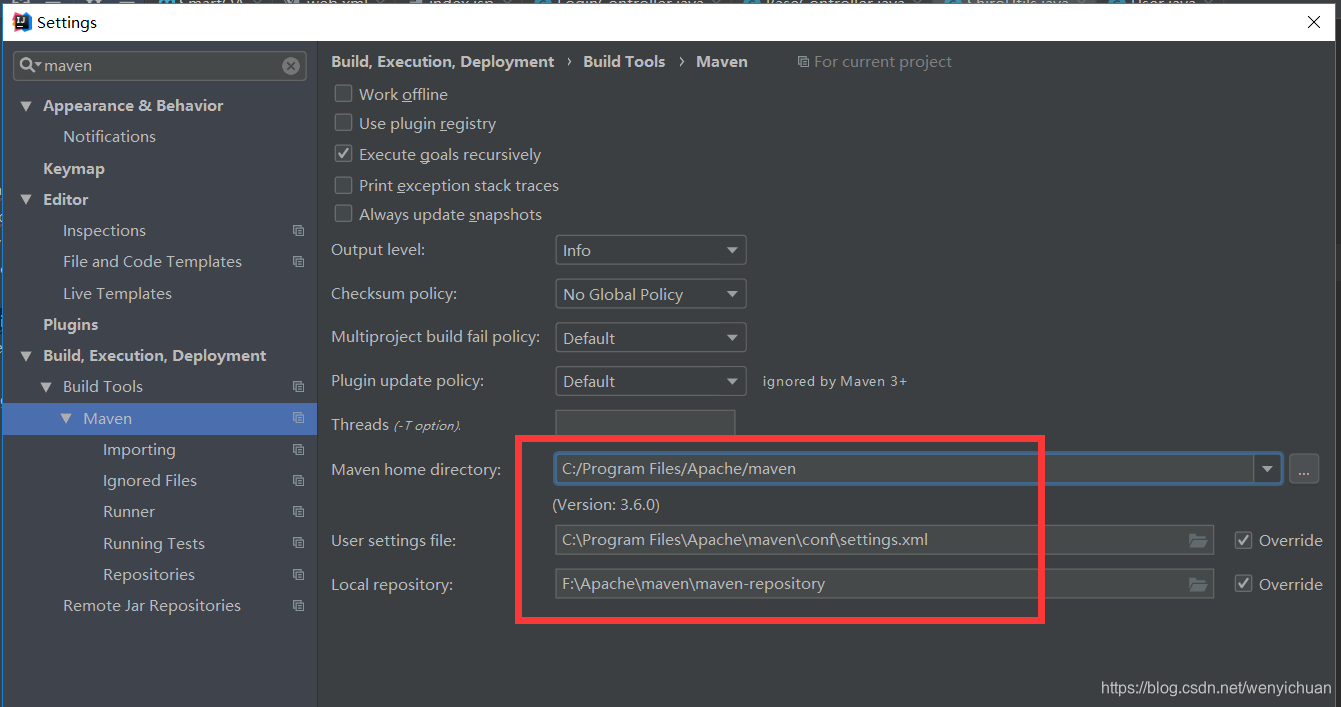Click the project-level icon beside Runner
The image size is (1341, 707).
point(298,512)
